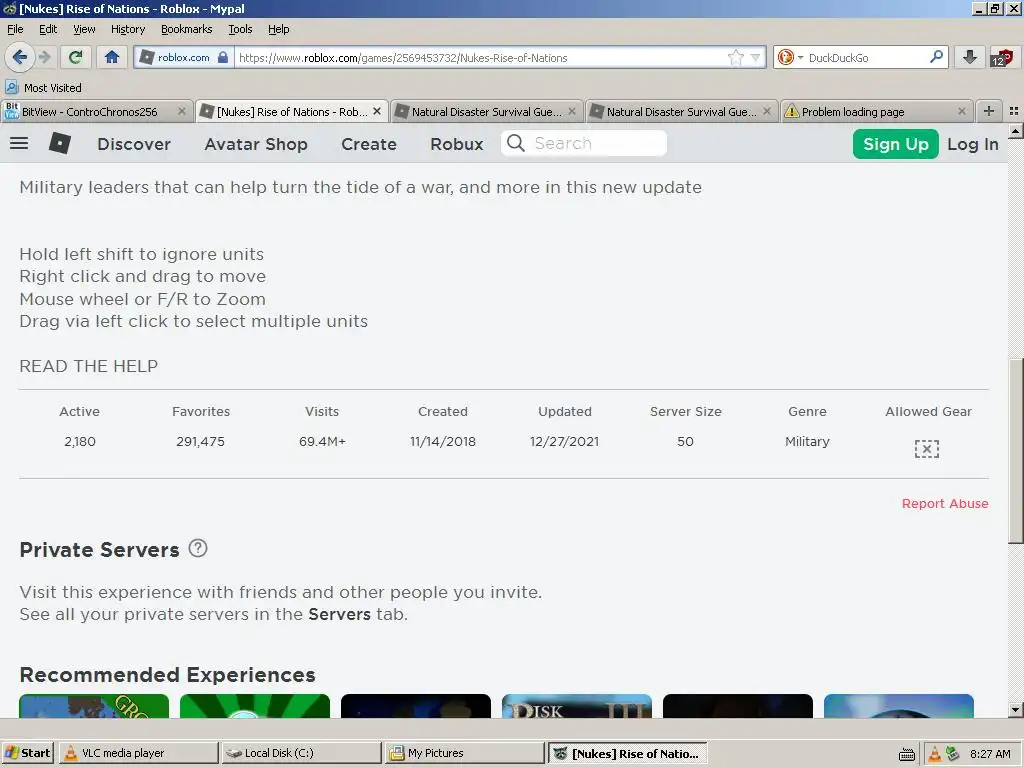Open the View menu
The image size is (1024, 768).
tap(84, 29)
